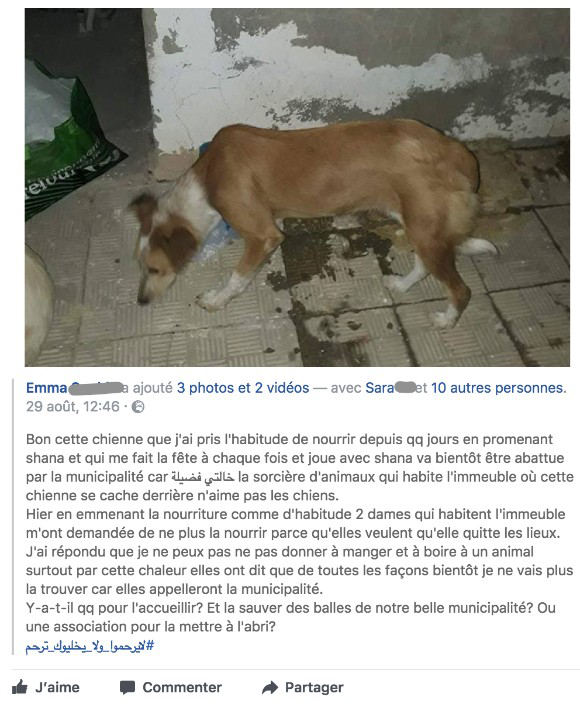Like the post via J'aime label

[57, 687]
